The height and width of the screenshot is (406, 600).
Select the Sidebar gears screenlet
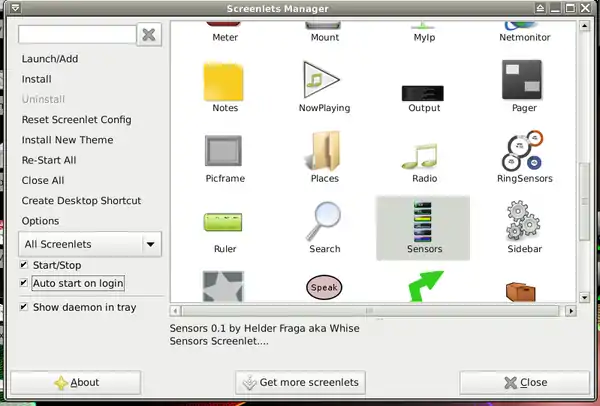(524, 221)
